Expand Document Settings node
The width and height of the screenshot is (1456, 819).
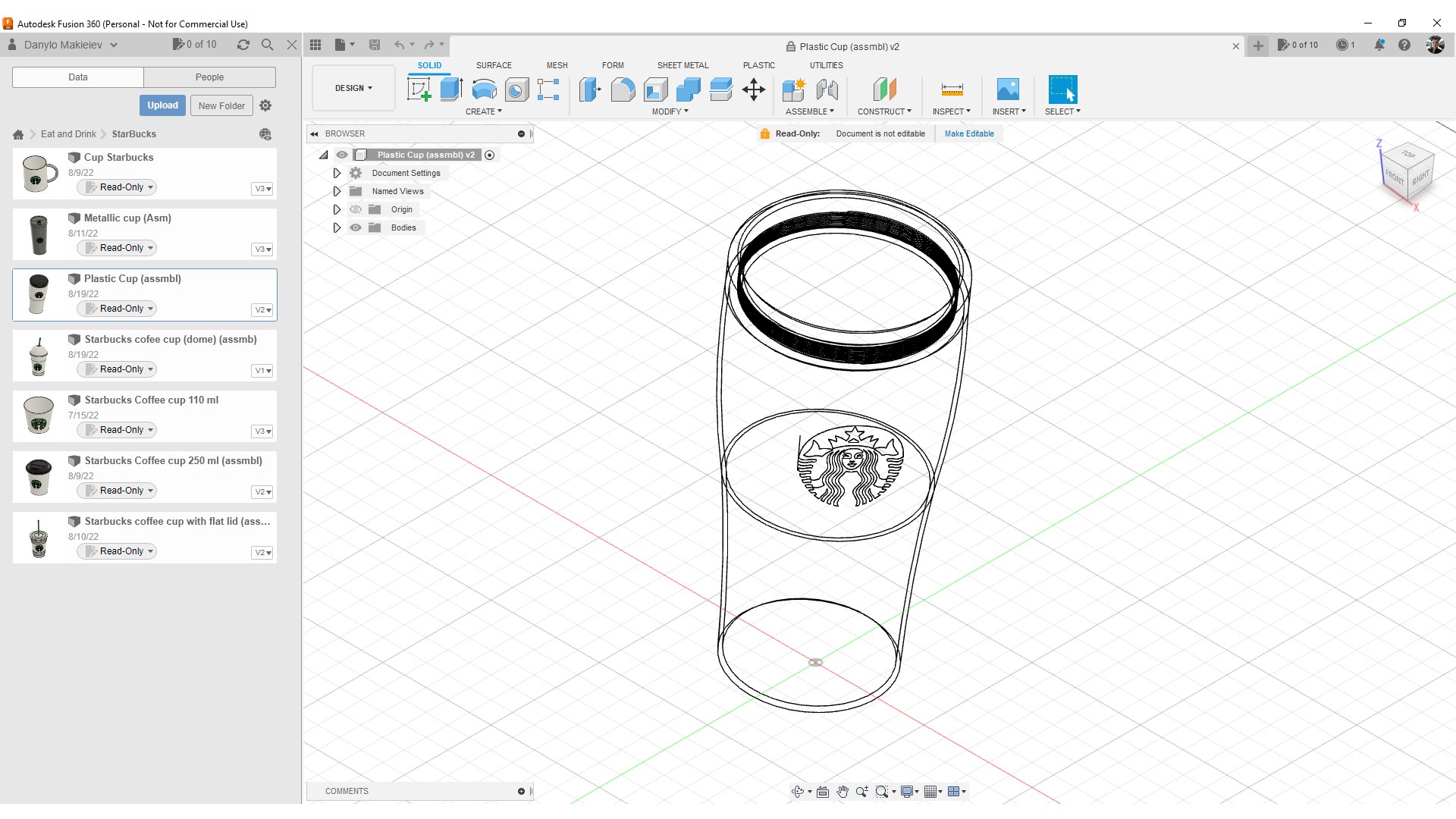[337, 173]
